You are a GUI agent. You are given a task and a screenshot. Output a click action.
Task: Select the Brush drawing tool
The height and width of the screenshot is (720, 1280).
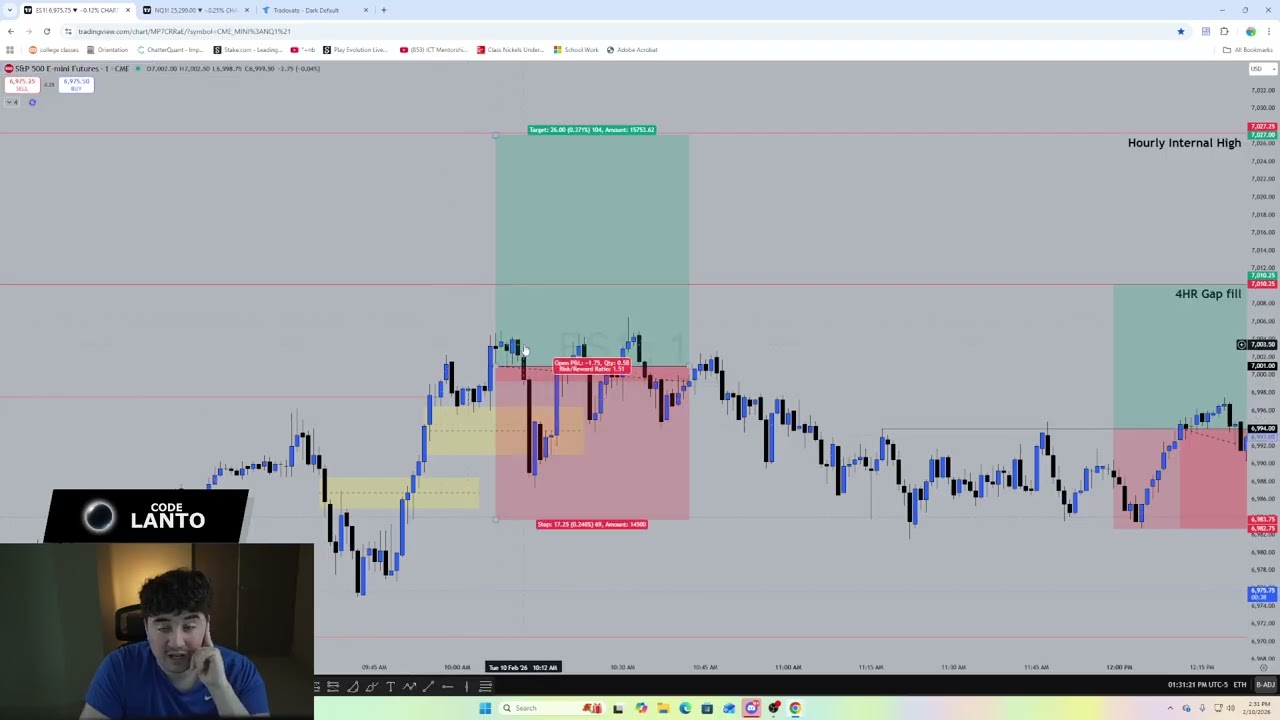click(x=372, y=686)
